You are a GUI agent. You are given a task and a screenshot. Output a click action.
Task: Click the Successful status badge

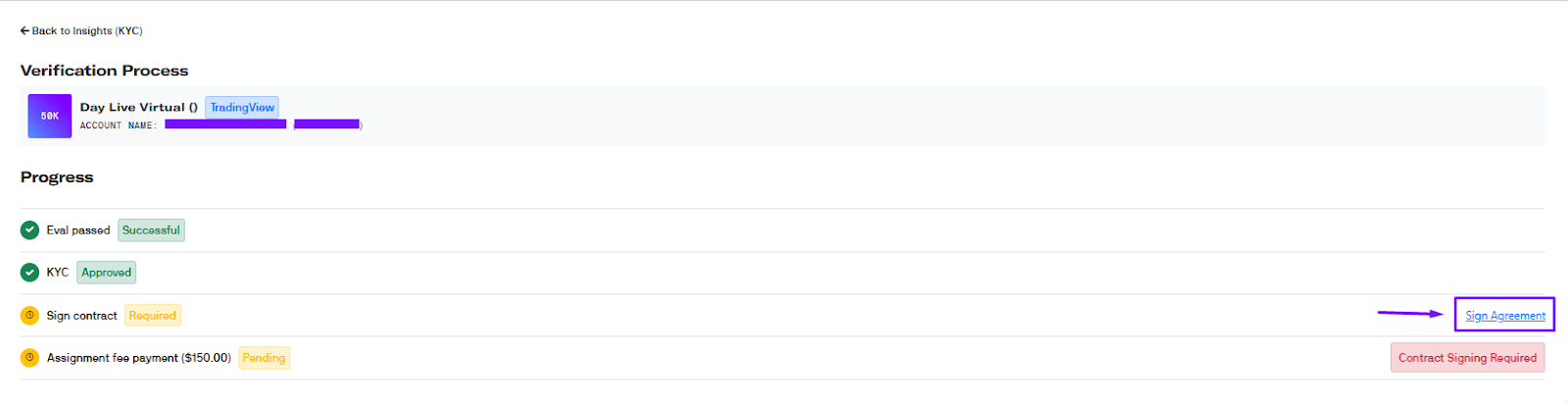[151, 230]
